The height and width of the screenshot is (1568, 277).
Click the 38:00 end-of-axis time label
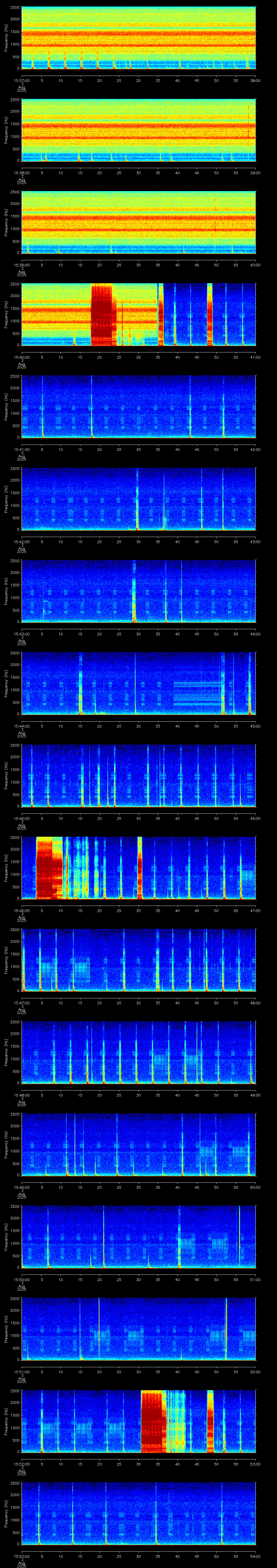(255, 80)
